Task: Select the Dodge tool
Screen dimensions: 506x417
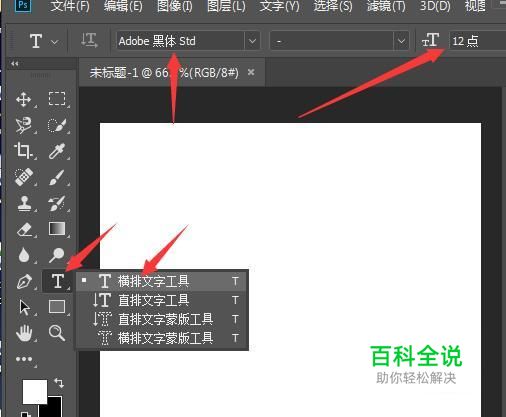Action: [x=57, y=255]
